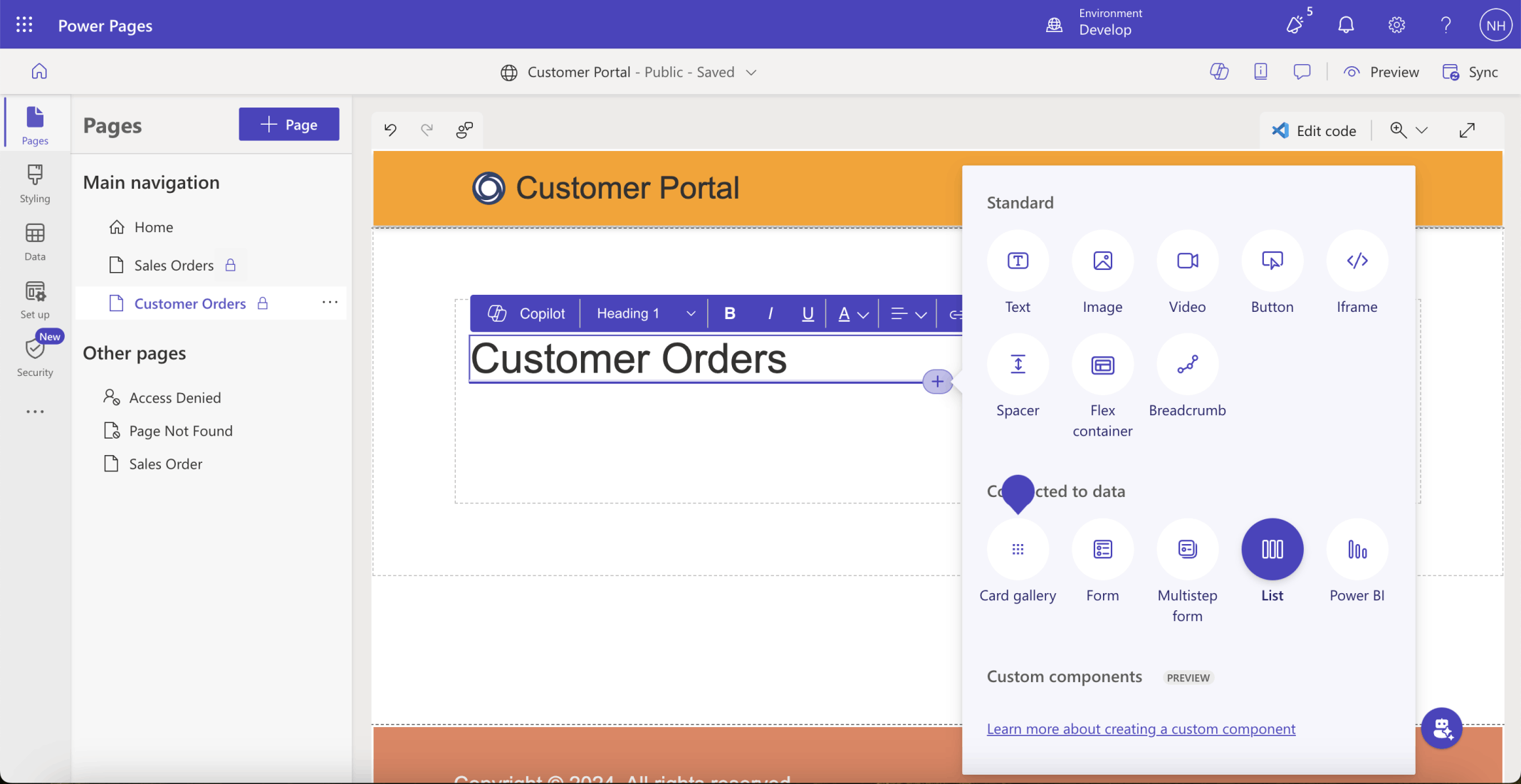This screenshot has width=1521, height=784.
Task: Open the Heading 1 style dropdown
Action: click(644, 313)
